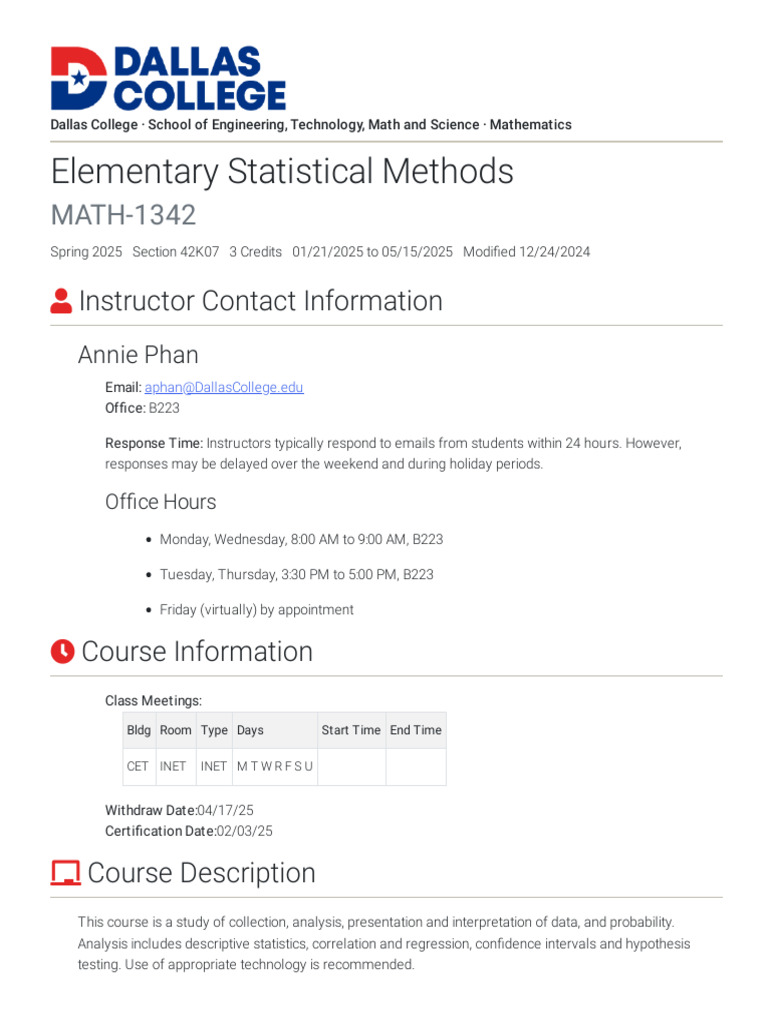Click the Office Hours subheading
The height and width of the screenshot is (1024, 768).
[x=160, y=501]
